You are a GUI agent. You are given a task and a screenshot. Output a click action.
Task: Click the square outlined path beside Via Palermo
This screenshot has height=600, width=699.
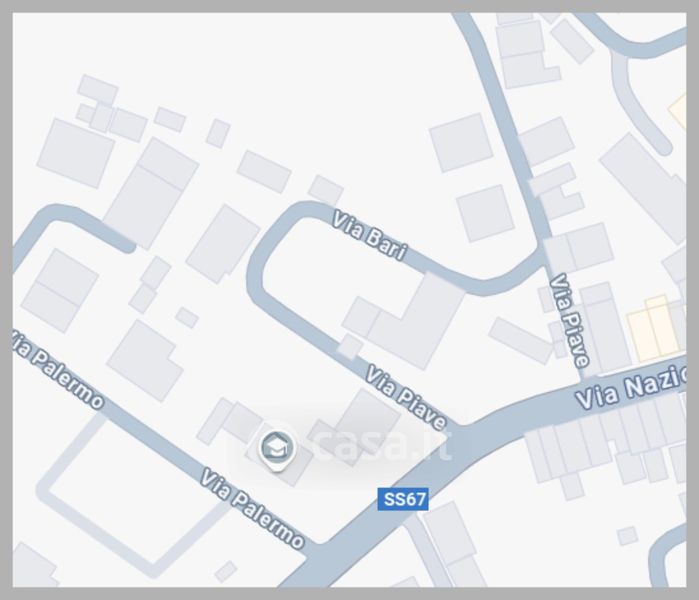(133, 495)
